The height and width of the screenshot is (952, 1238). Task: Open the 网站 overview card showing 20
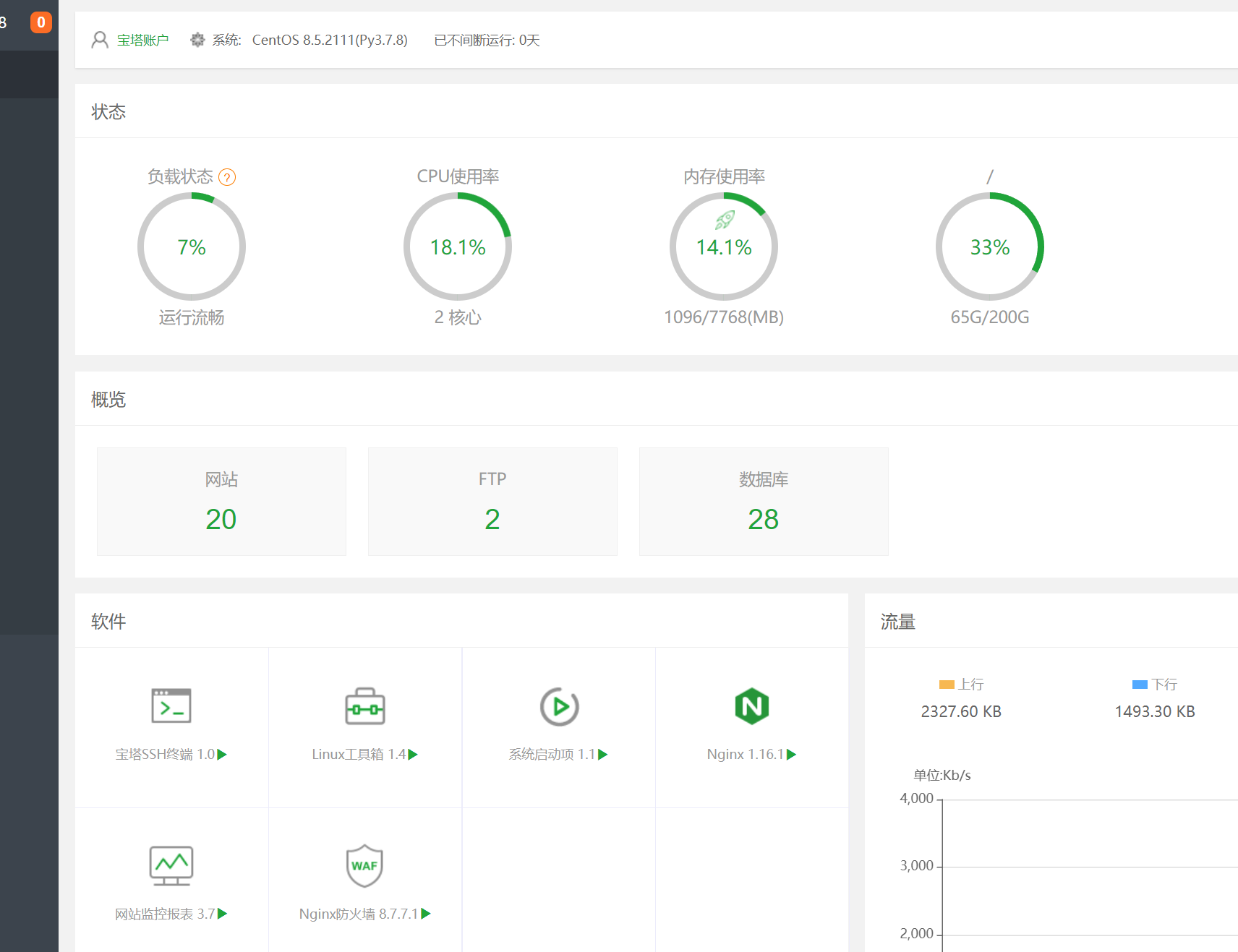[221, 502]
